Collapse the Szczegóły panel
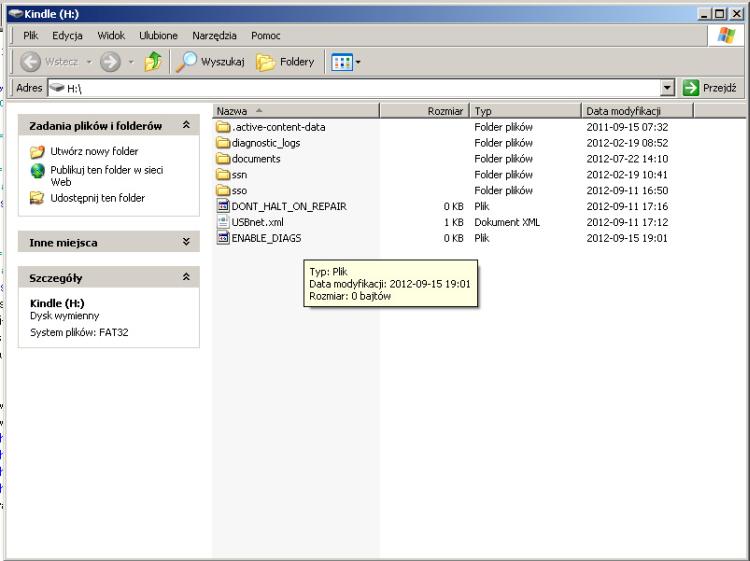 tap(186, 277)
